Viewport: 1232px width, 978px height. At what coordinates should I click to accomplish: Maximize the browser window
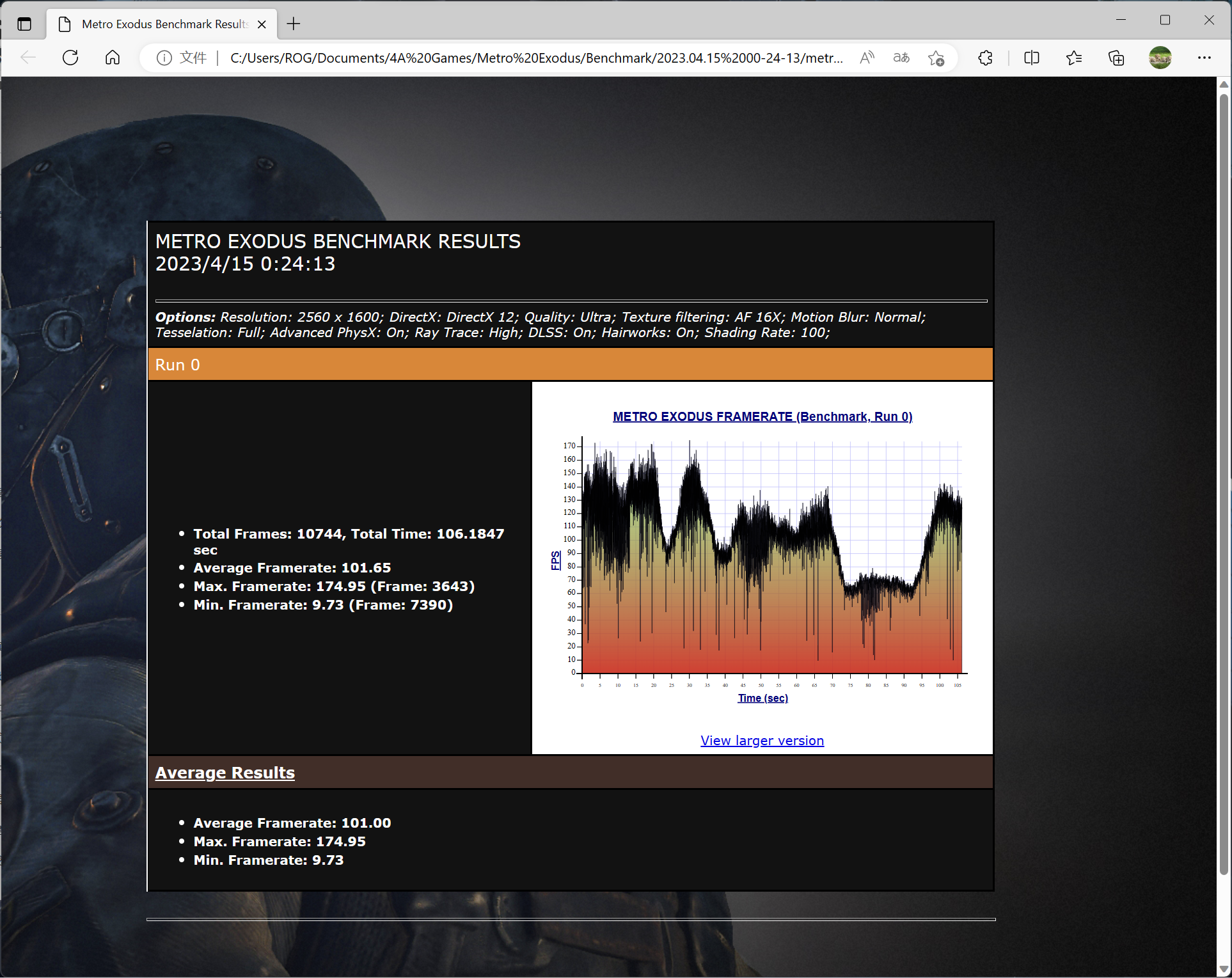(x=1165, y=20)
